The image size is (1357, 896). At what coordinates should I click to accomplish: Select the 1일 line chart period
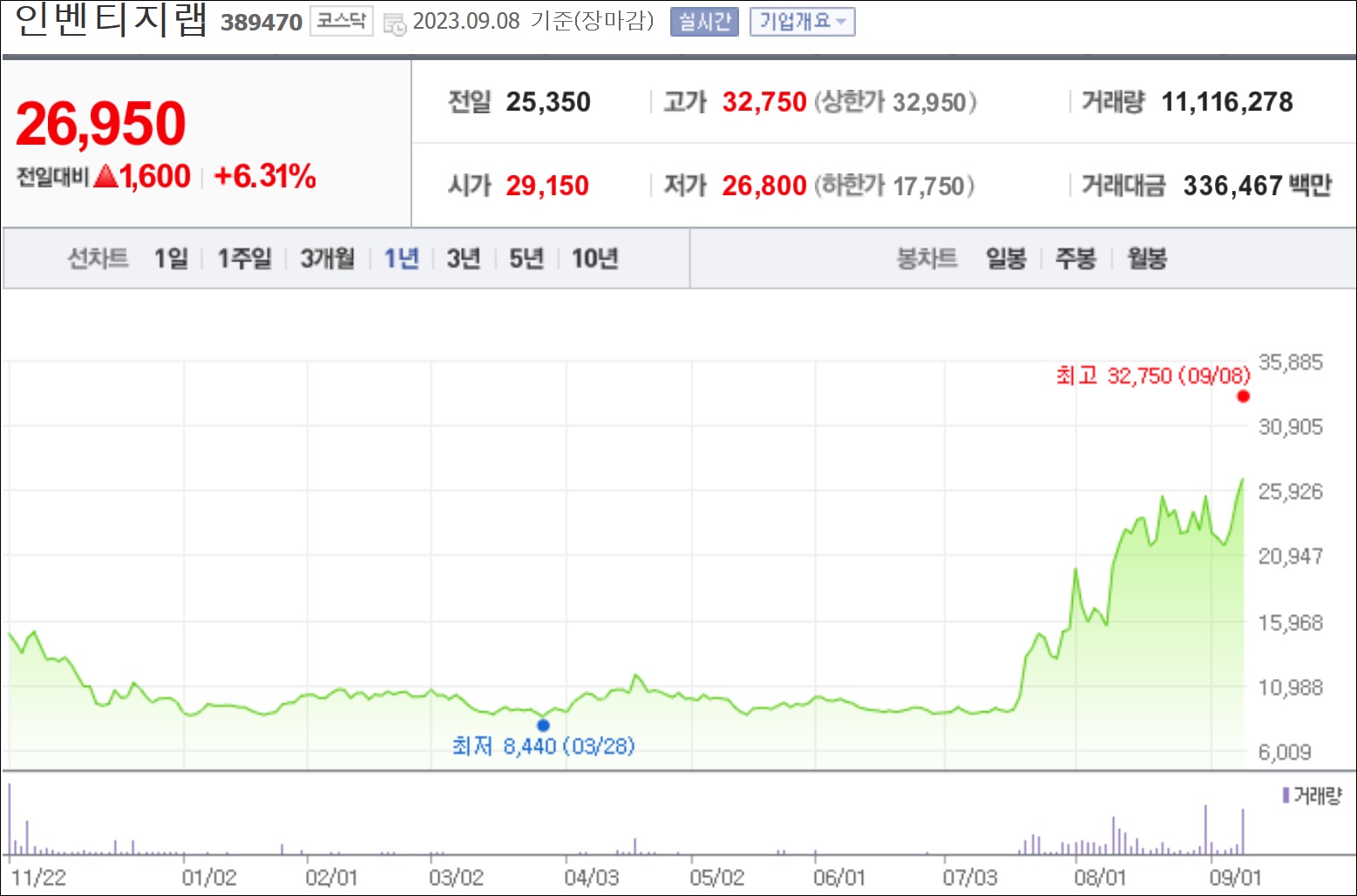point(171,258)
